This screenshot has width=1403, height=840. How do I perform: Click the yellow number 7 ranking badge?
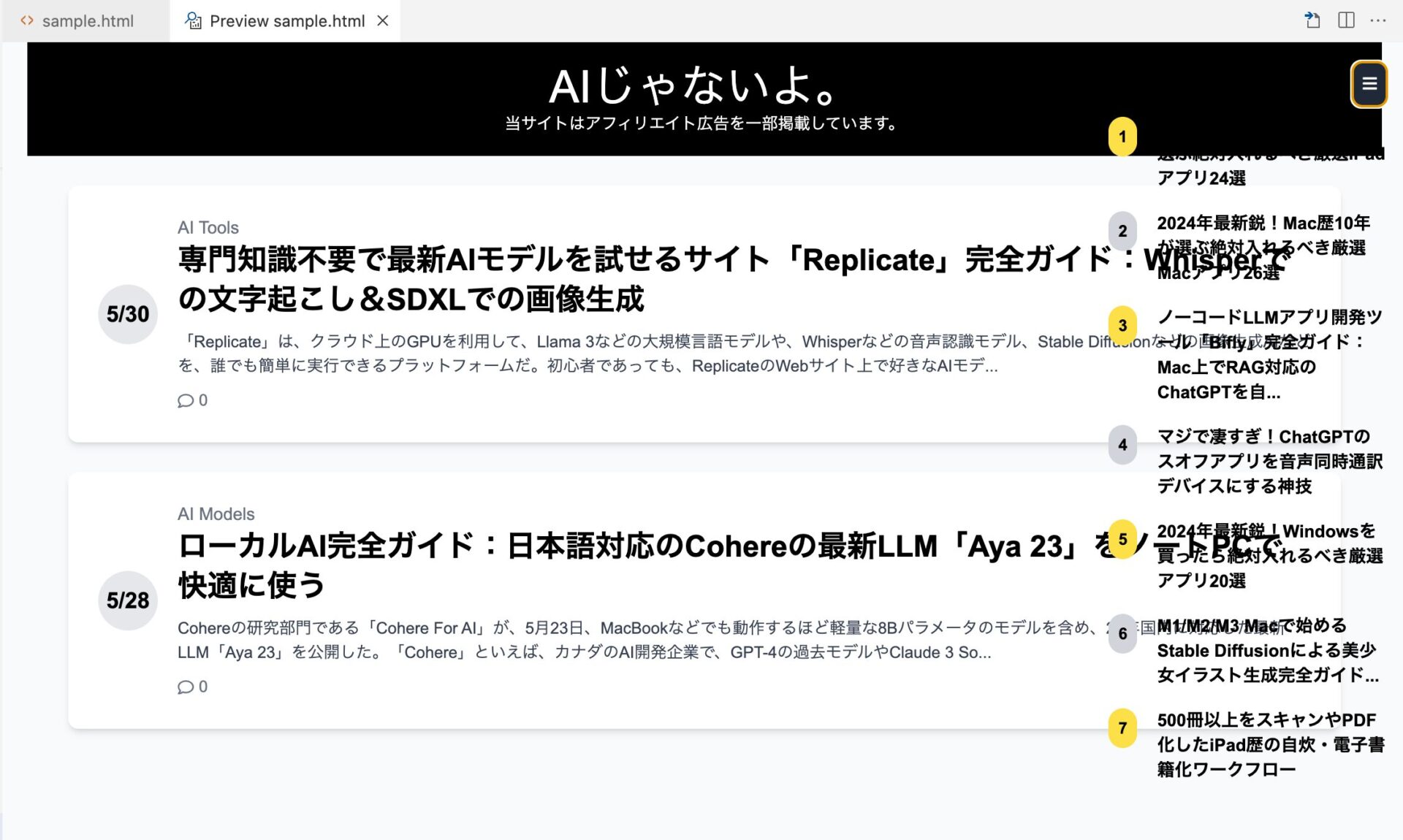pyautogui.click(x=1122, y=728)
